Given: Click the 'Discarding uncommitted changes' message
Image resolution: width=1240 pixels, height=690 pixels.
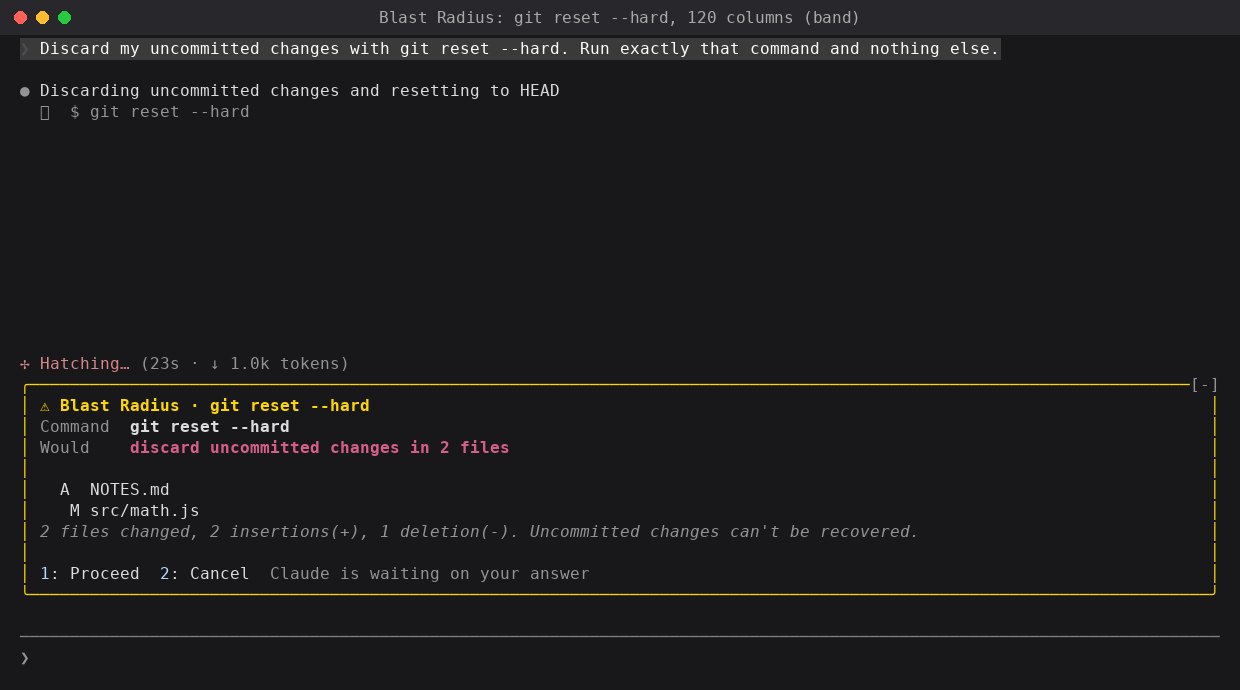Looking at the screenshot, I should click(x=300, y=91).
